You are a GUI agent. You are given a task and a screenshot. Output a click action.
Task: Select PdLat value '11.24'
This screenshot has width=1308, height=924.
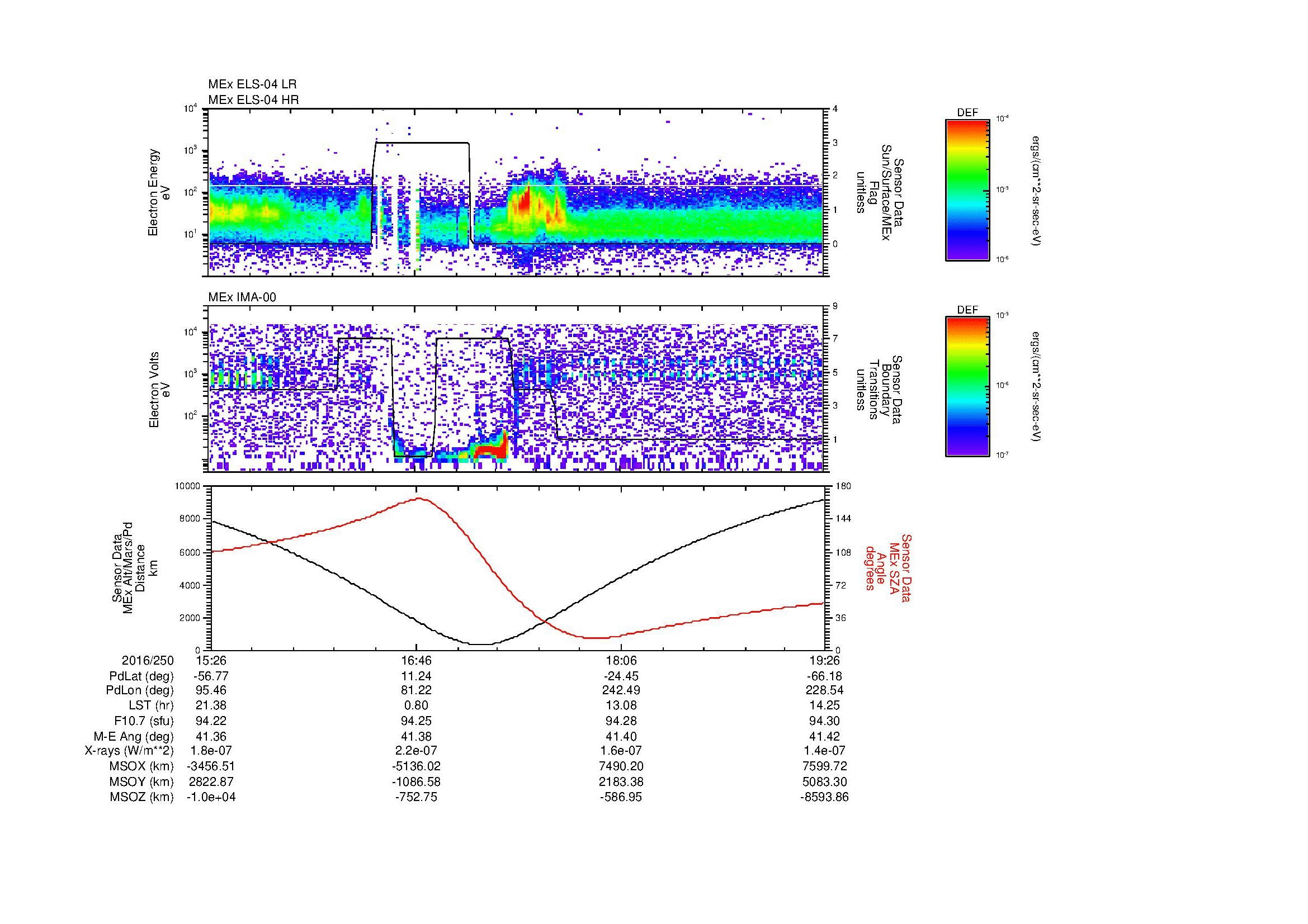pos(417,676)
